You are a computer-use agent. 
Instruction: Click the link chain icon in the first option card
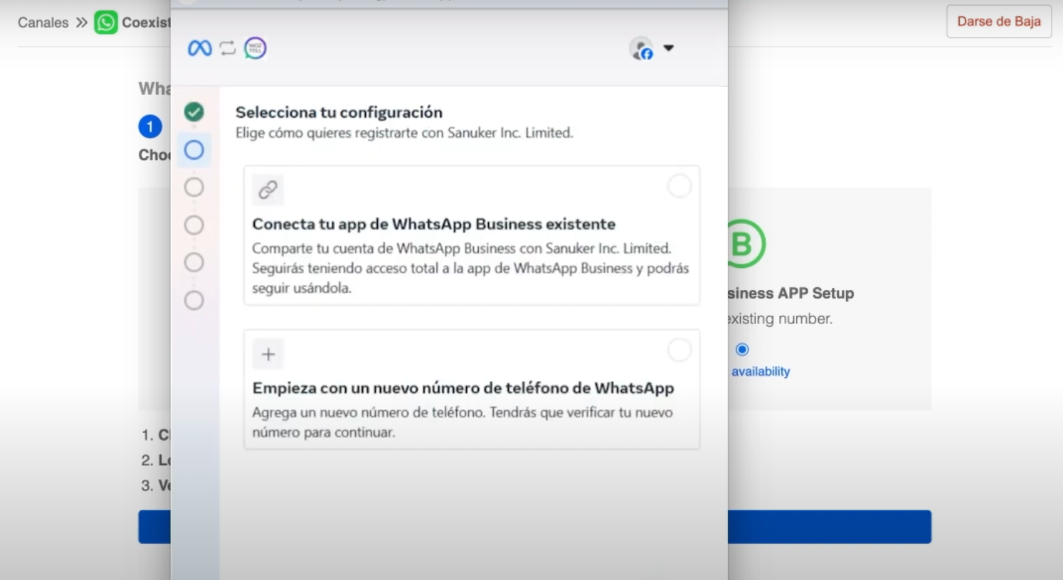(268, 190)
